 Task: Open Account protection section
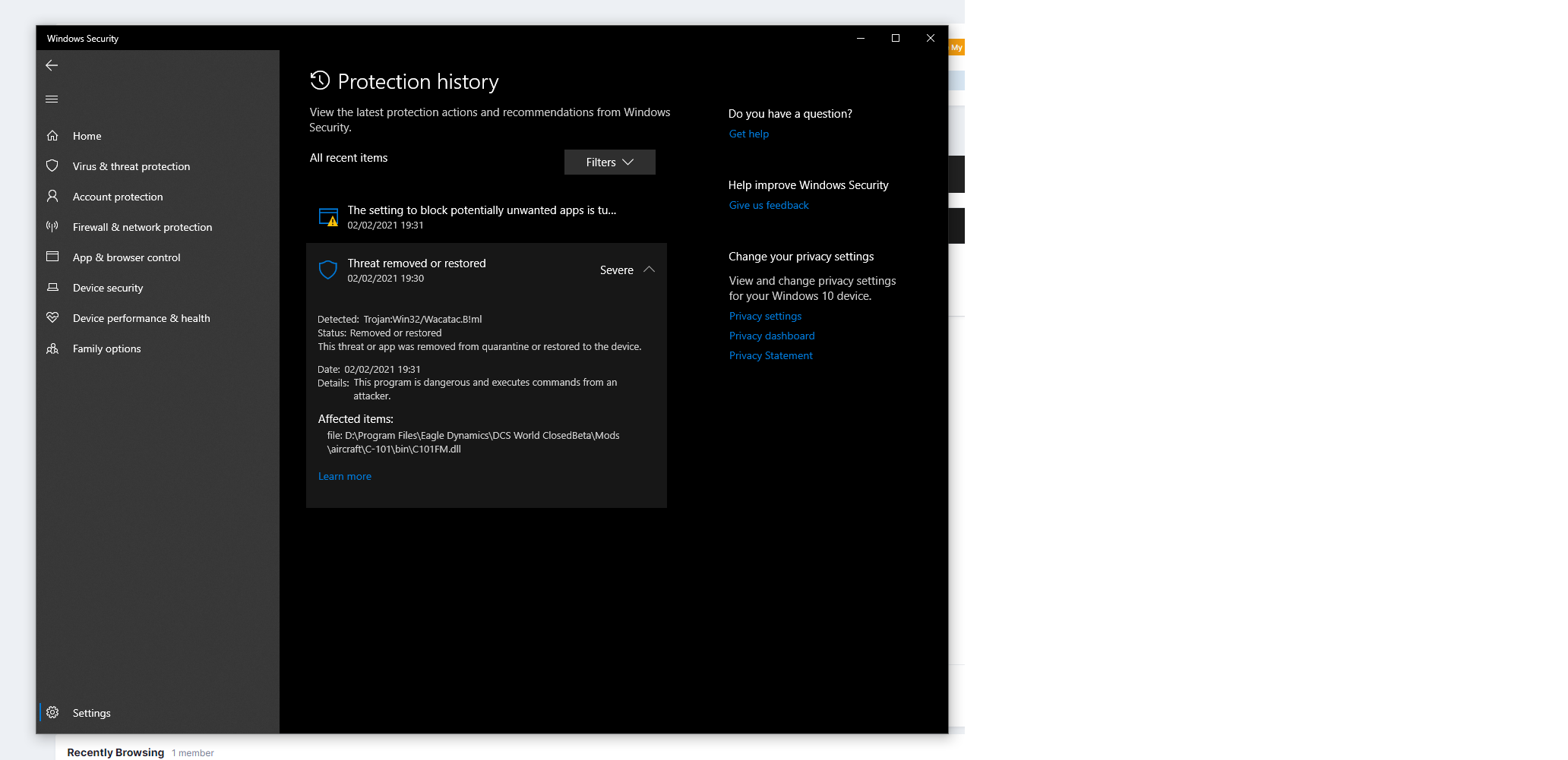point(158,197)
